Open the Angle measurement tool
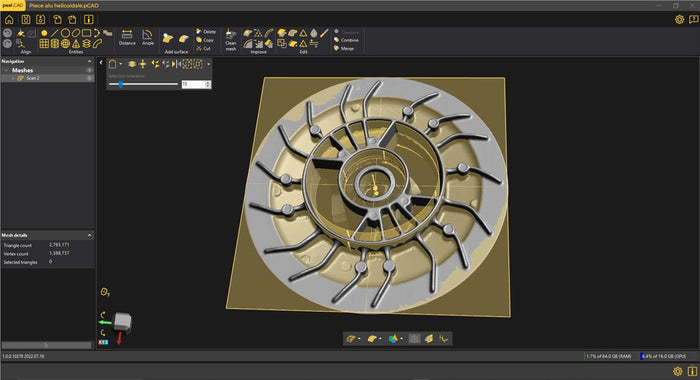 148,38
